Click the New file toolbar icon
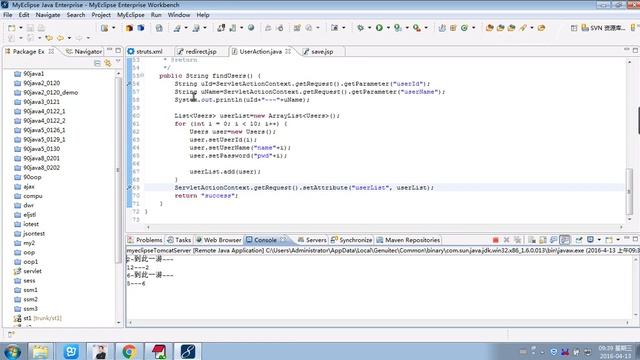 tap(11, 28)
